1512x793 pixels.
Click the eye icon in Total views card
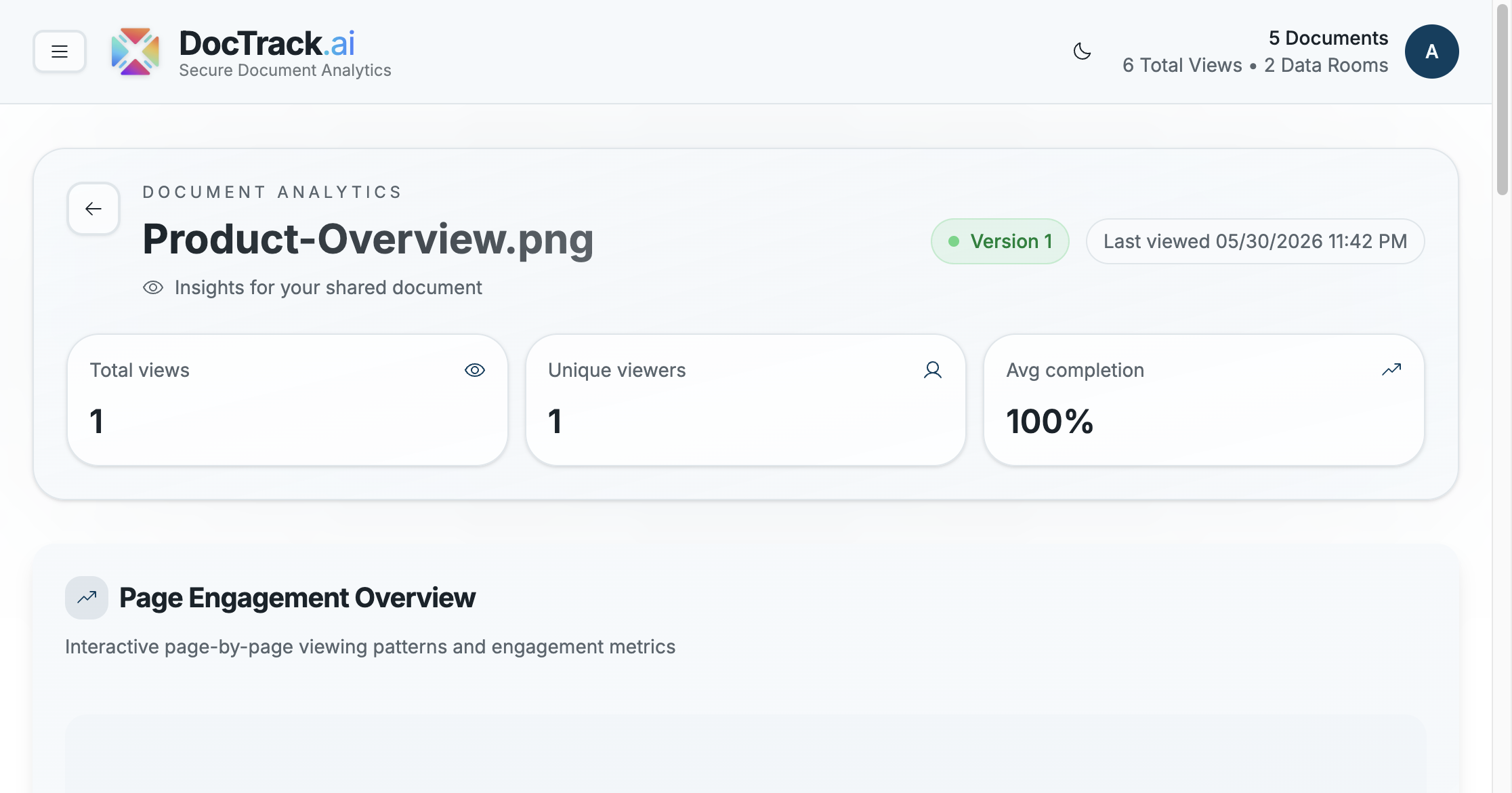click(x=475, y=370)
